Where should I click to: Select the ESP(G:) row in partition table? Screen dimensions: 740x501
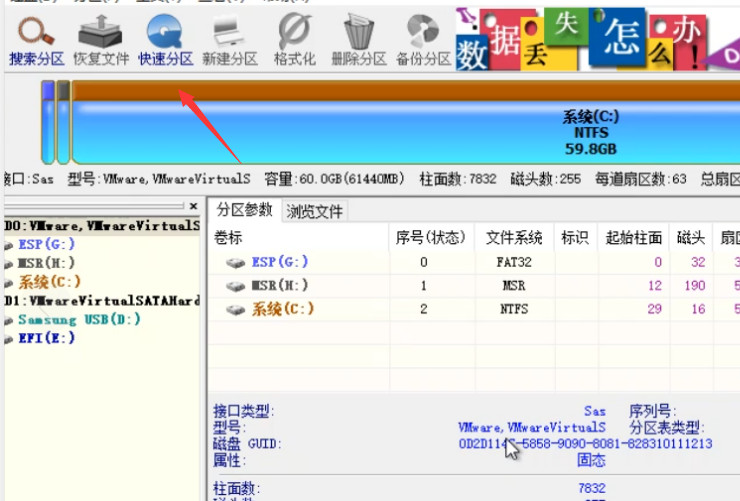[474, 262]
